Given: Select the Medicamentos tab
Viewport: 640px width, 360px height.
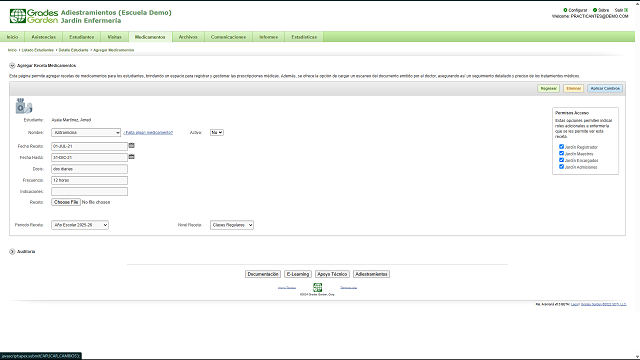Looking at the screenshot, I should click(x=150, y=37).
